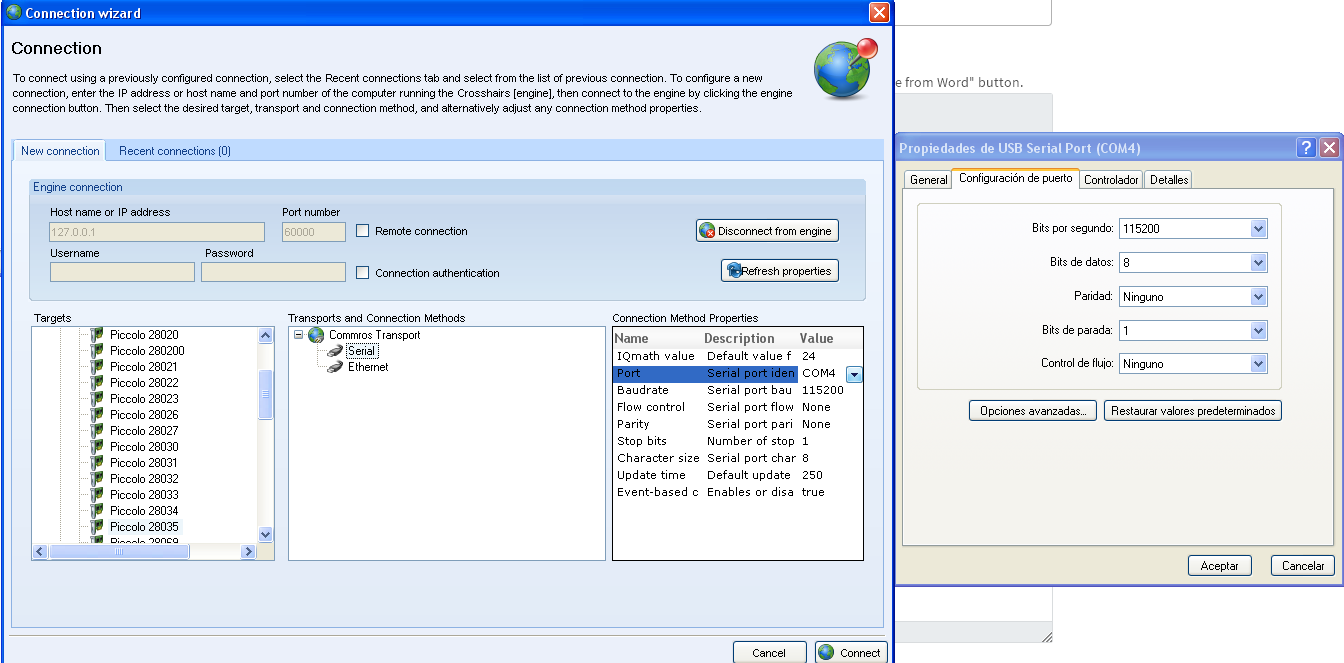Click the chip icon beside Piccolo 28033
Image resolution: width=1344 pixels, height=663 pixels.
tap(97, 495)
